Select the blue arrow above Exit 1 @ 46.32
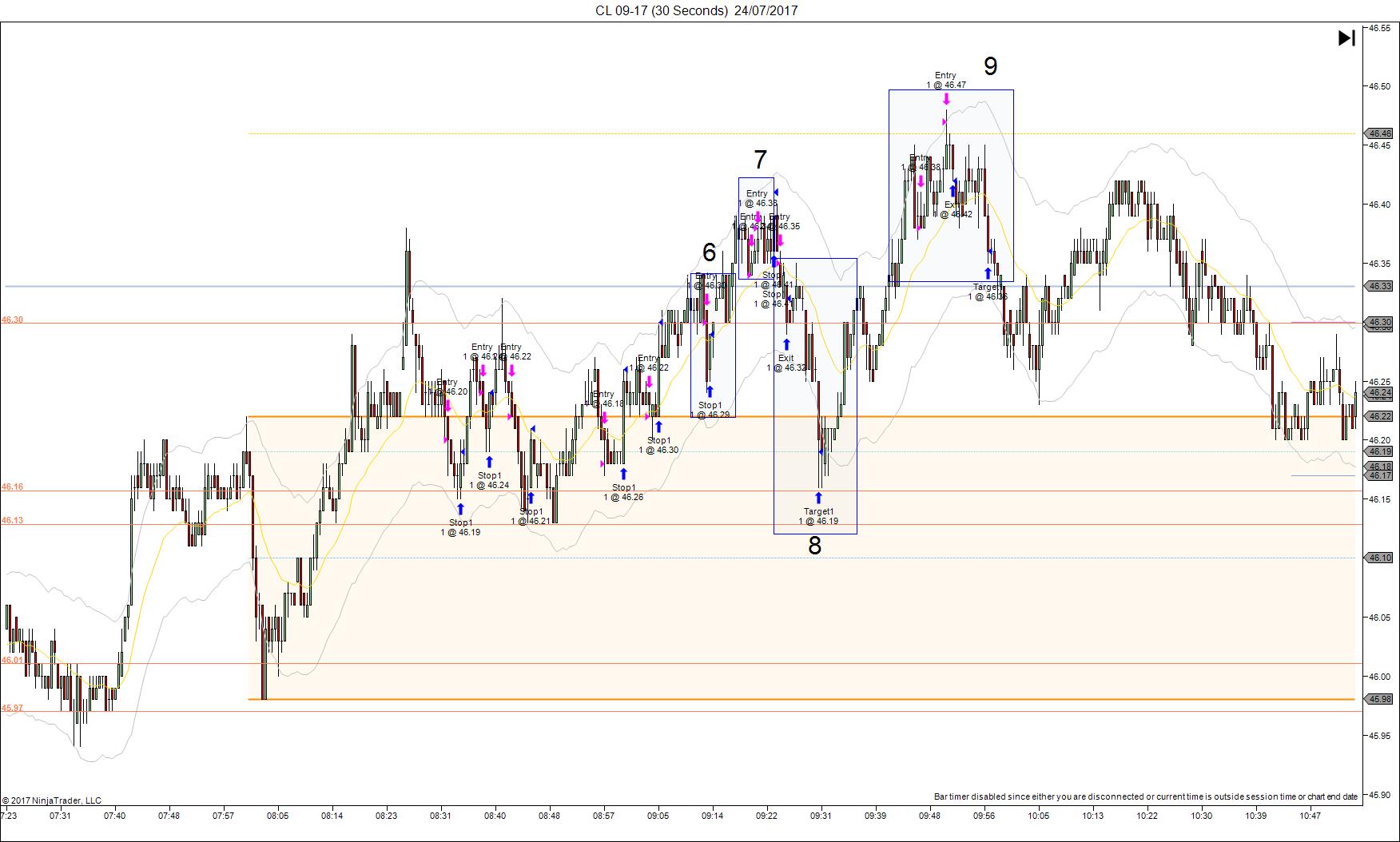The image size is (1400, 842). 786,345
